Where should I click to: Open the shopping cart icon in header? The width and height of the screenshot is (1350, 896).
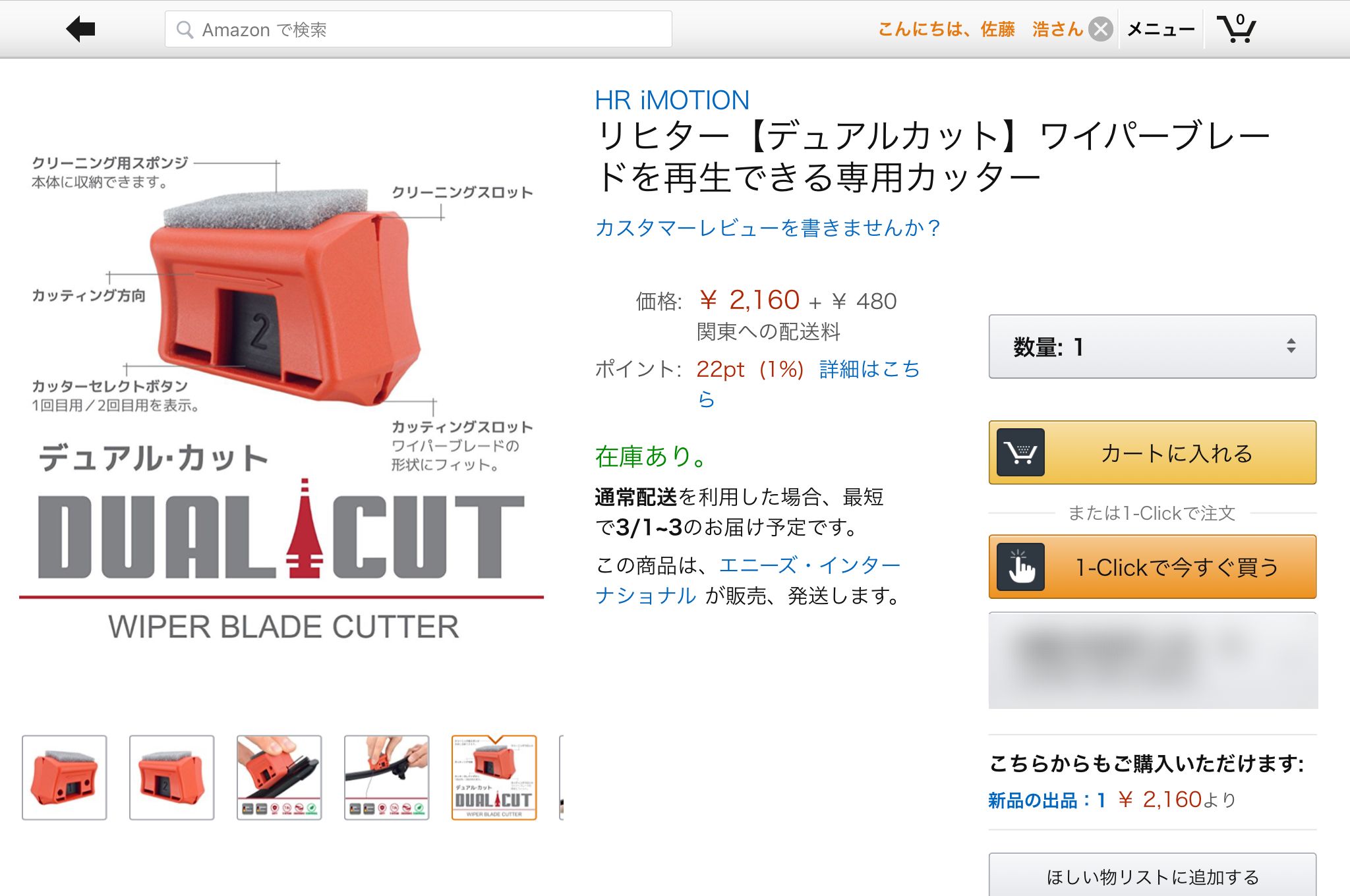[1236, 29]
